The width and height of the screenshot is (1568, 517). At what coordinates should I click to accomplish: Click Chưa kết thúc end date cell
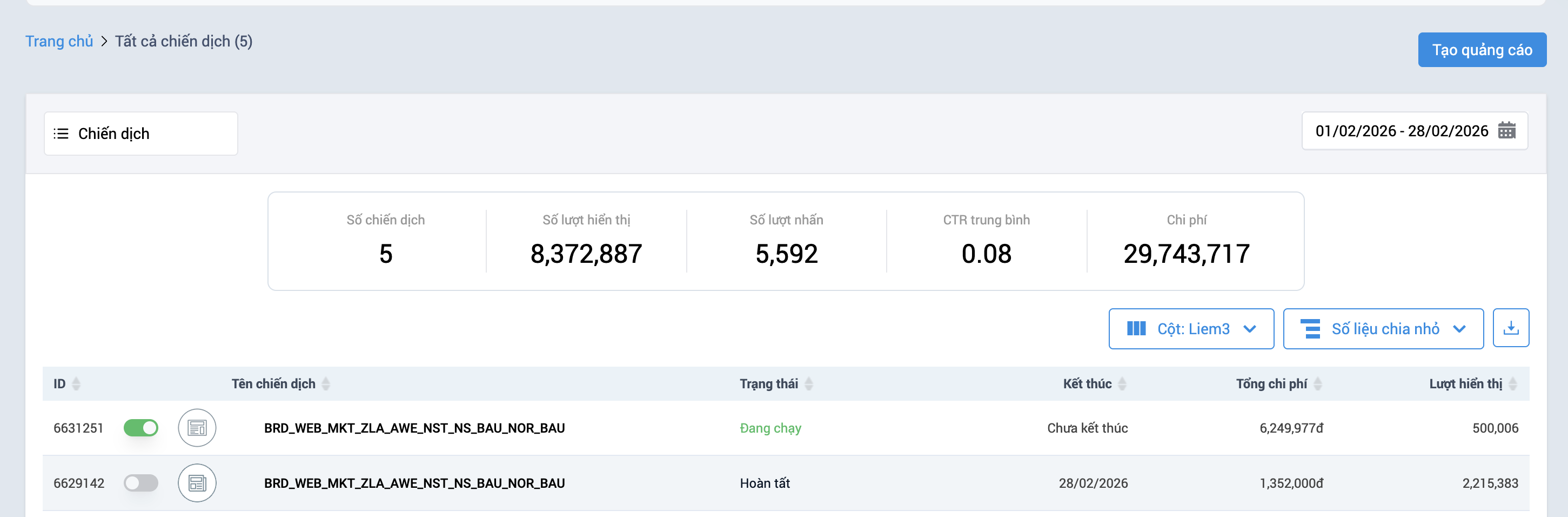coord(1087,428)
